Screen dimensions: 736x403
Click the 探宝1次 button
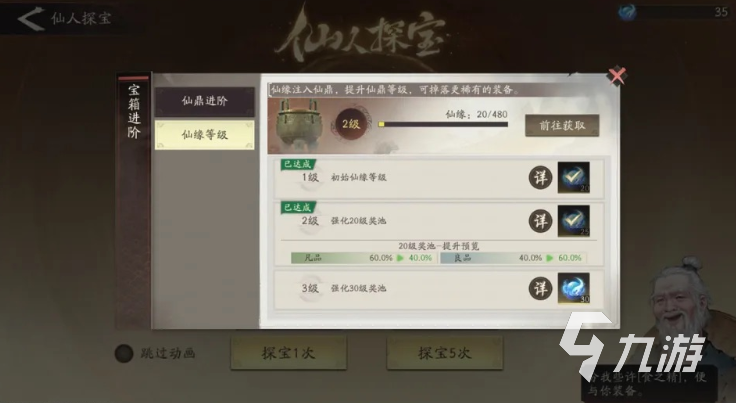coord(288,353)
